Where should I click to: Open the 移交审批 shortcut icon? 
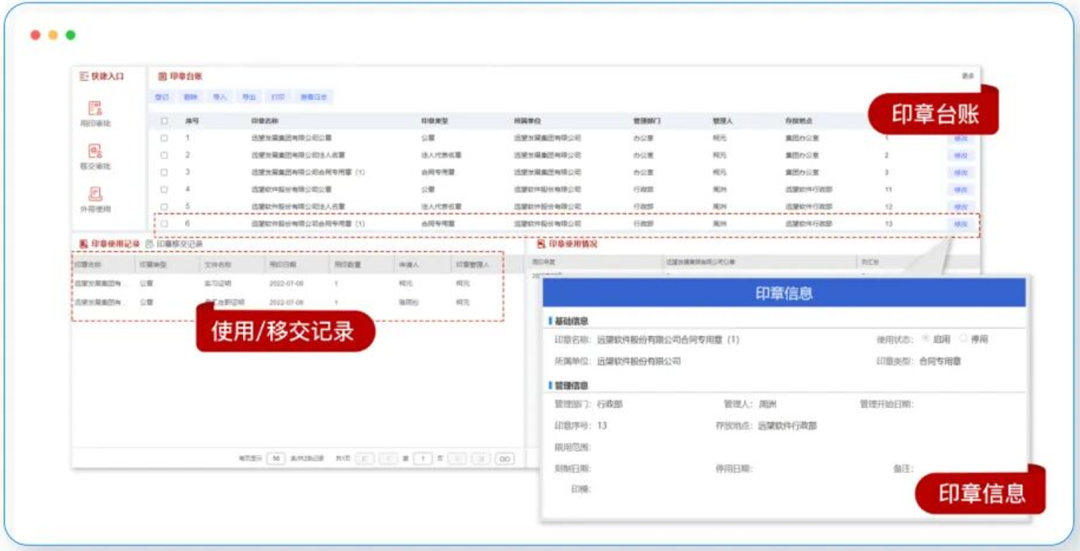(x=95, y=151)
